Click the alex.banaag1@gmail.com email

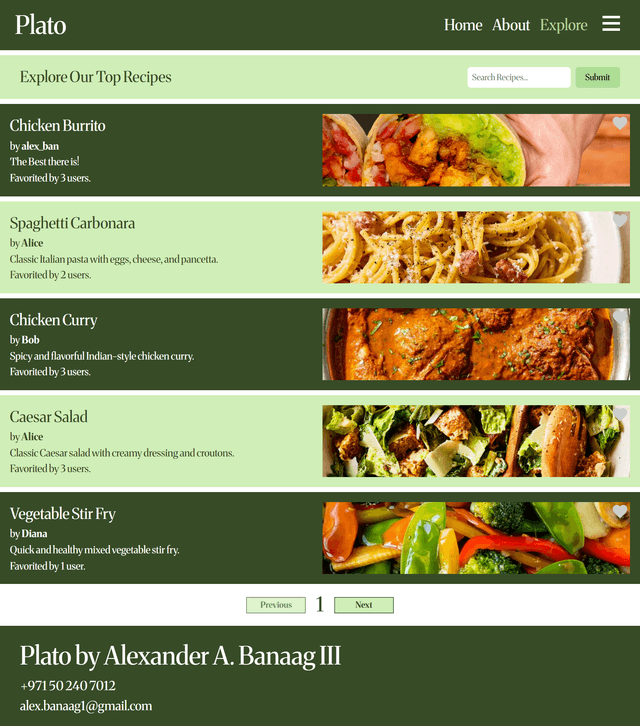point(86,706)
